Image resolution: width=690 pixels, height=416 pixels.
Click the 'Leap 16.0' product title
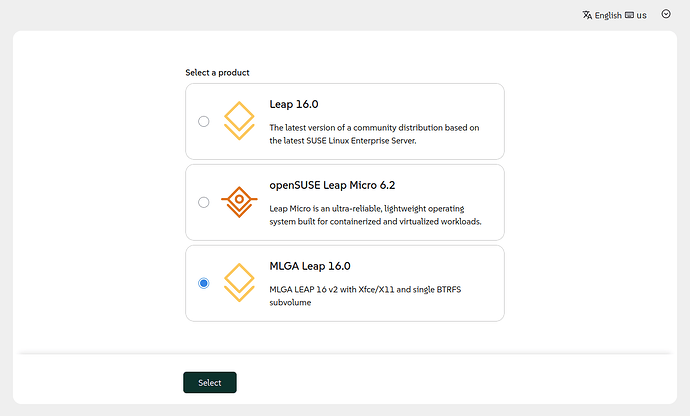click(x=294, y=104)
